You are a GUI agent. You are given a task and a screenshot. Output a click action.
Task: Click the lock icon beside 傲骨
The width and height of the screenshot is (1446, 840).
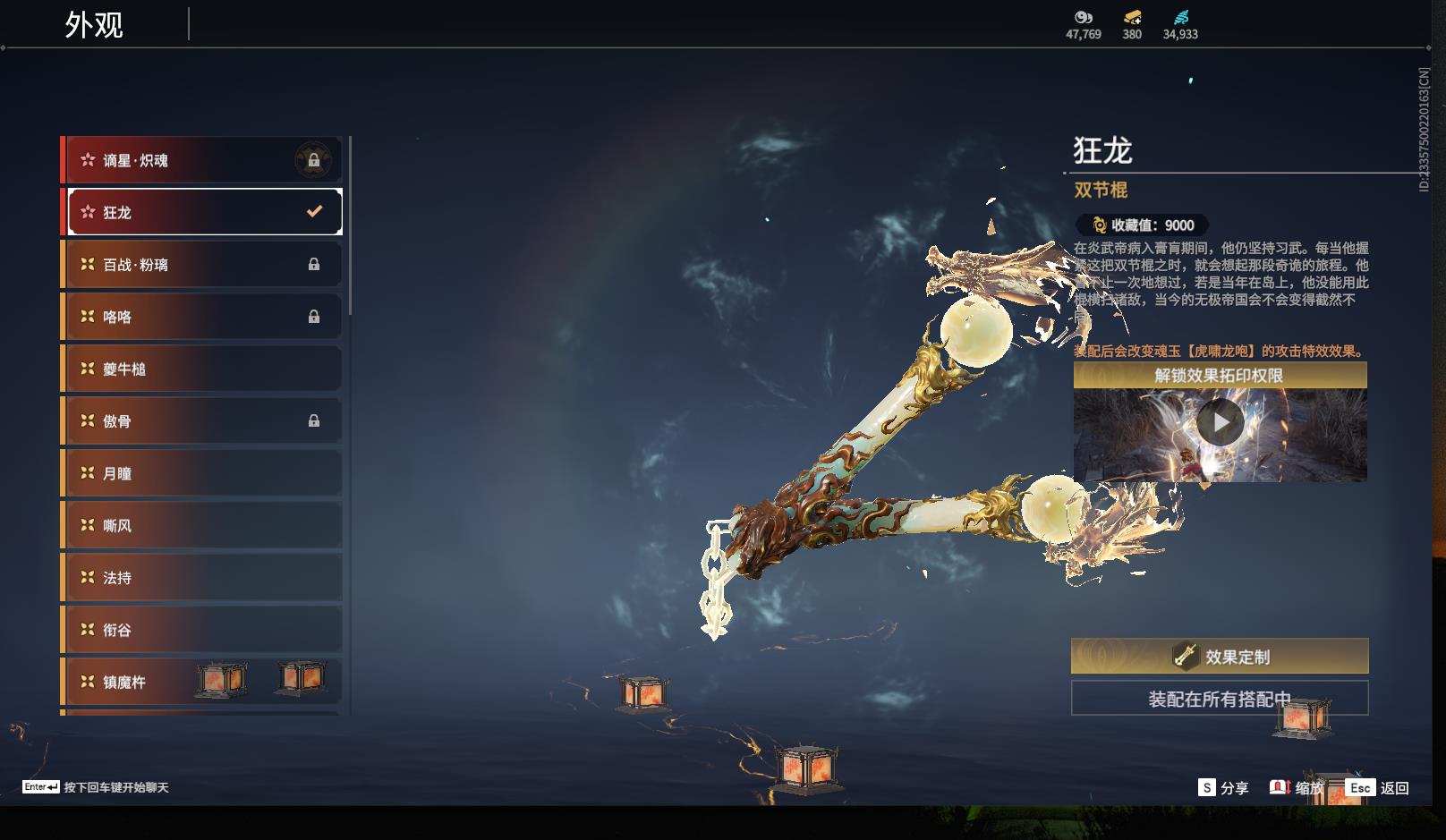pyautogui.click(x=313, y=420)
